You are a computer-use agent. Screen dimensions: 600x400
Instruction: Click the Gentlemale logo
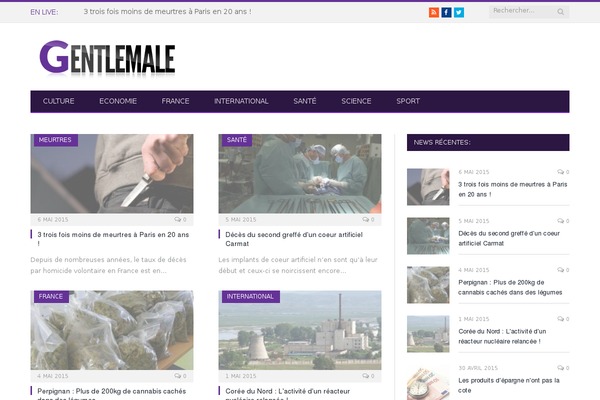tap(107, 57)
